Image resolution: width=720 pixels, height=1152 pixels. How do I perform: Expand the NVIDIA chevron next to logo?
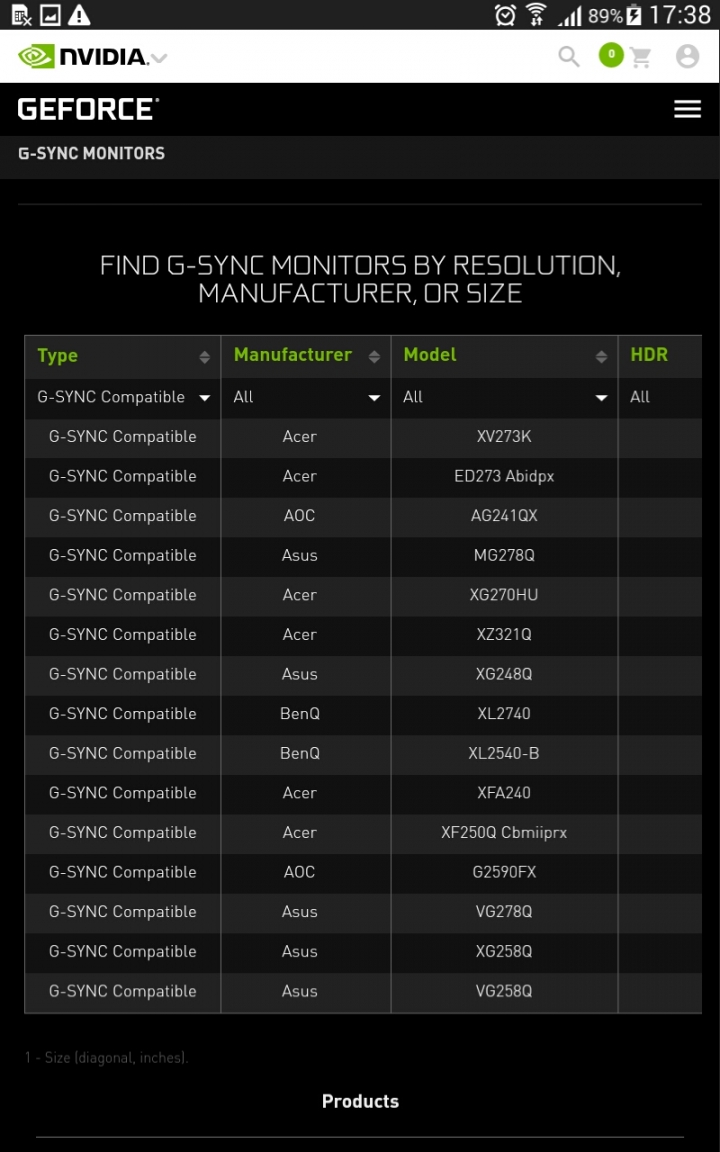[159, 58]
